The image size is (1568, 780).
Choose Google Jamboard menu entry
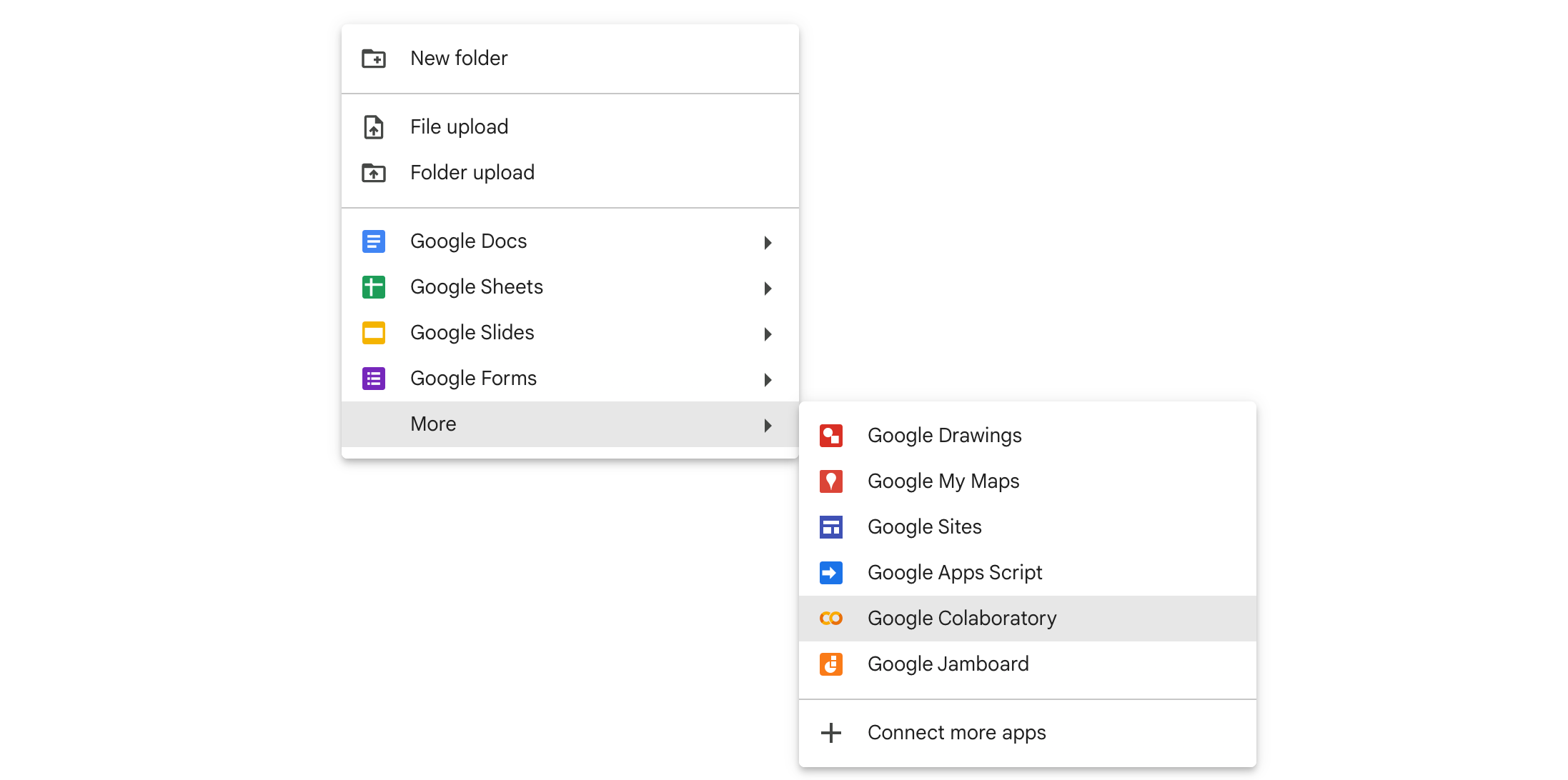tap(948, 664)
